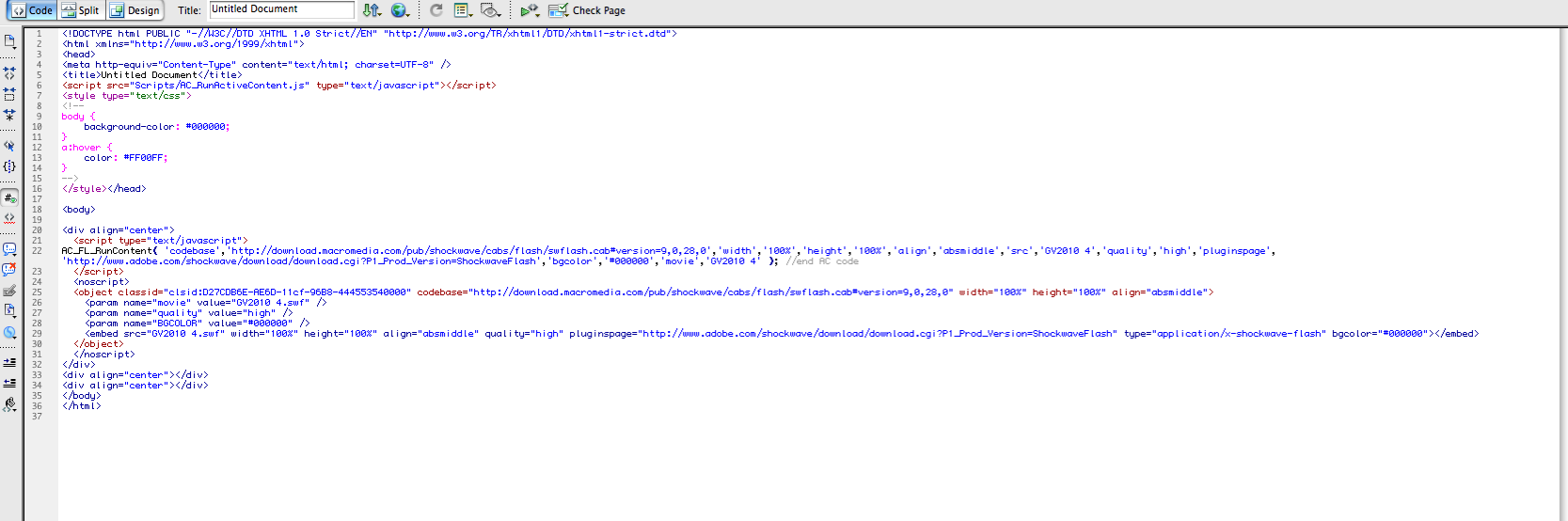
Task: Click the //end AC code comment
Action: coord(822,261)
